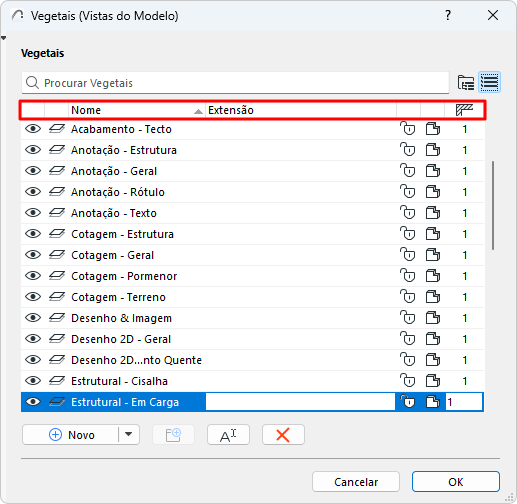This screenshot has height=504, width=517.
Task: Toggle Cotagem - Geral visibility eye
Action: point(33,255)
